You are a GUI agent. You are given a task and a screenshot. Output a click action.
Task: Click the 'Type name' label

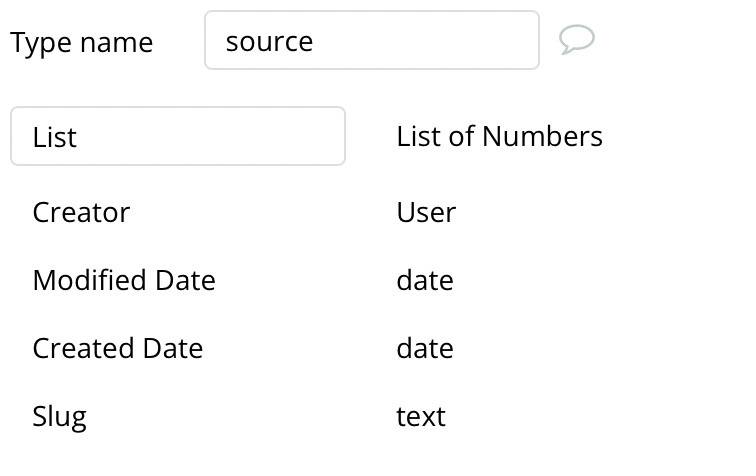82,42
